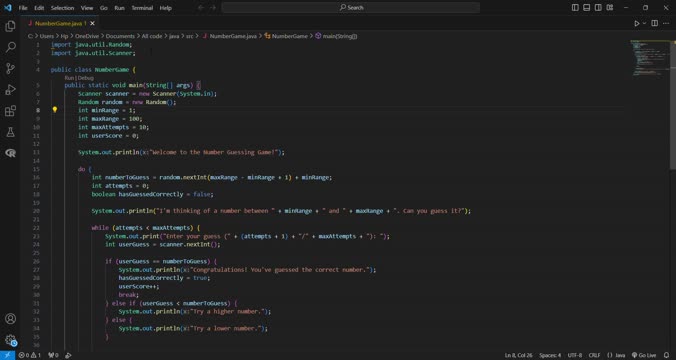Change file encoding UTF-8
Viewport: 676px width, 360px height.
[x=575, y=355]
